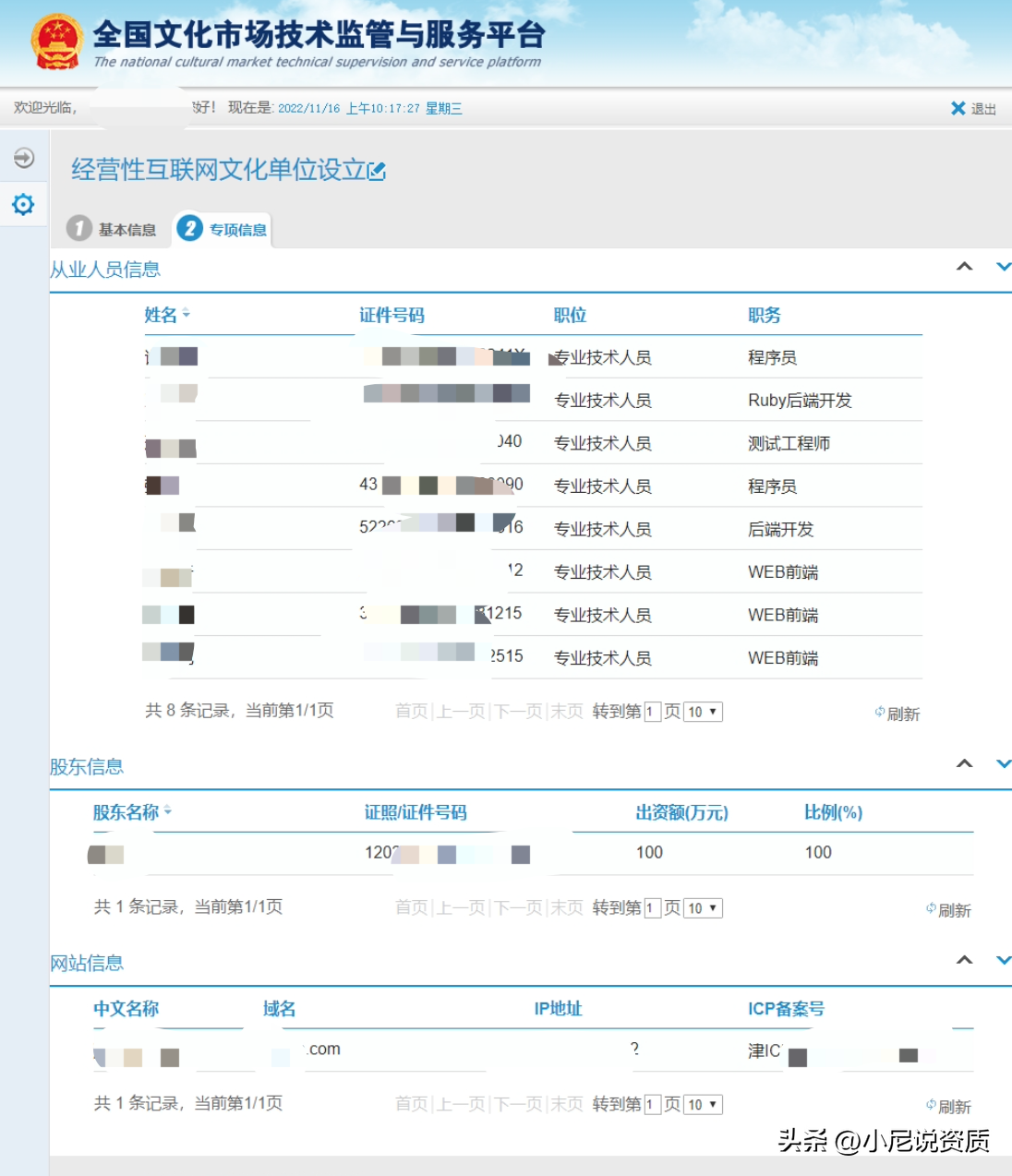
Task: Open page size dropdown in shareholder table
Action: (703, 908)
